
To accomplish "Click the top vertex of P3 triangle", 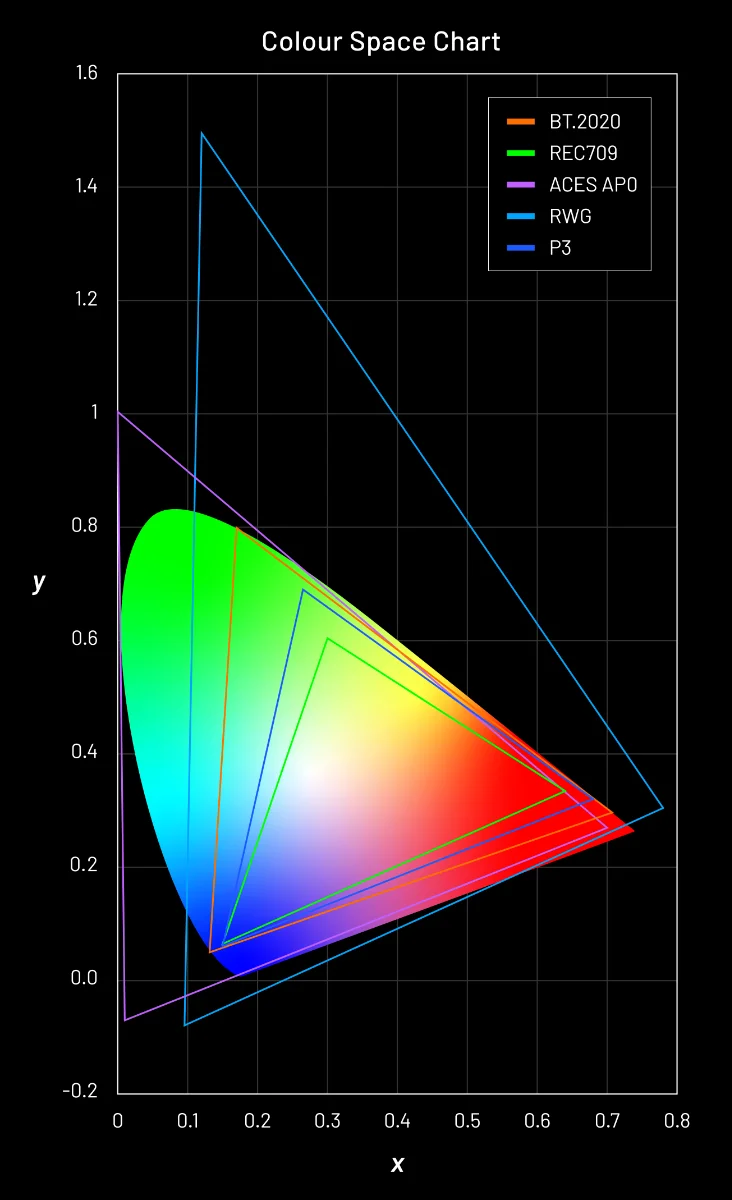I will click(x=303, y=589).
